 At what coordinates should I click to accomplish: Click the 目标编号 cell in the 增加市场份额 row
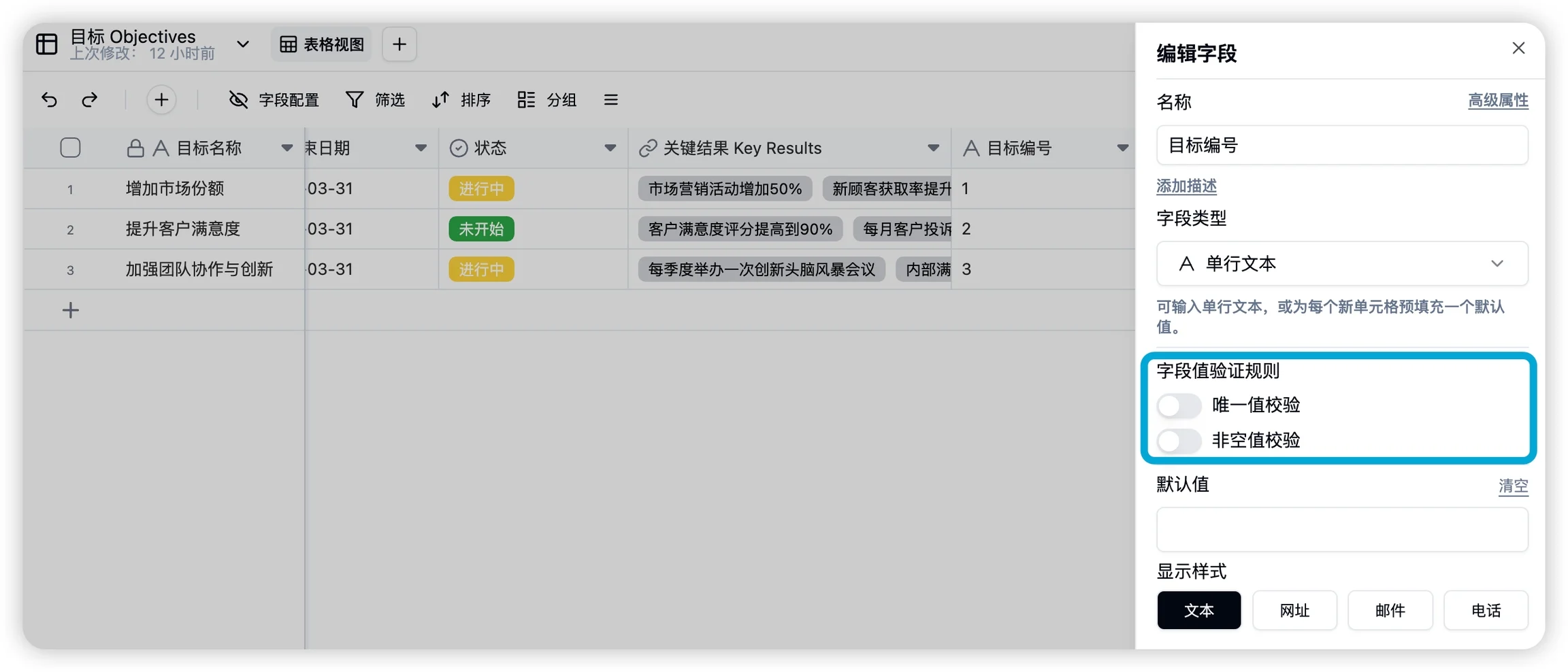click(x=1043, y=188)
